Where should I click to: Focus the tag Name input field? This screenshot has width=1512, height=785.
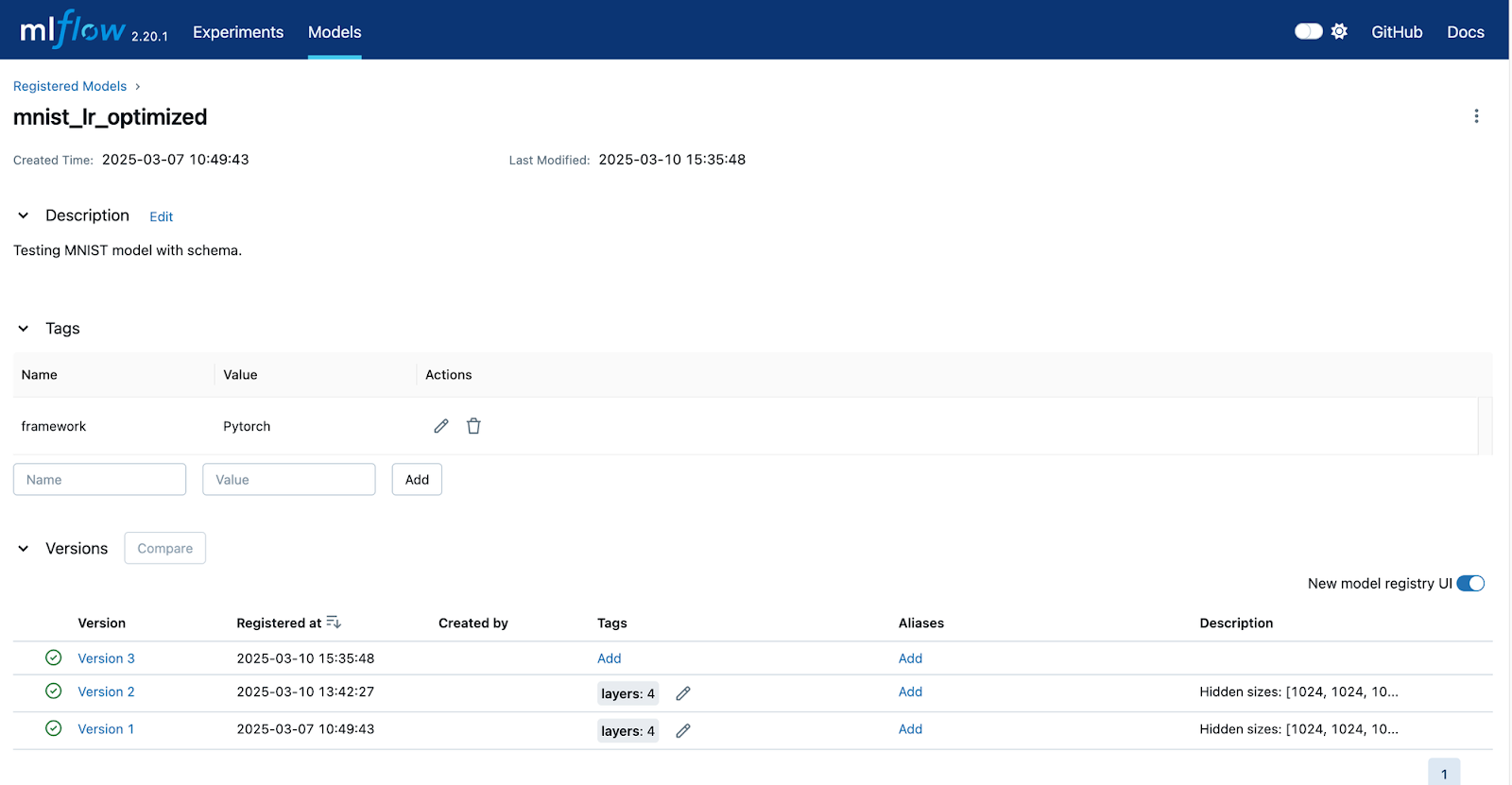point(99,479)
